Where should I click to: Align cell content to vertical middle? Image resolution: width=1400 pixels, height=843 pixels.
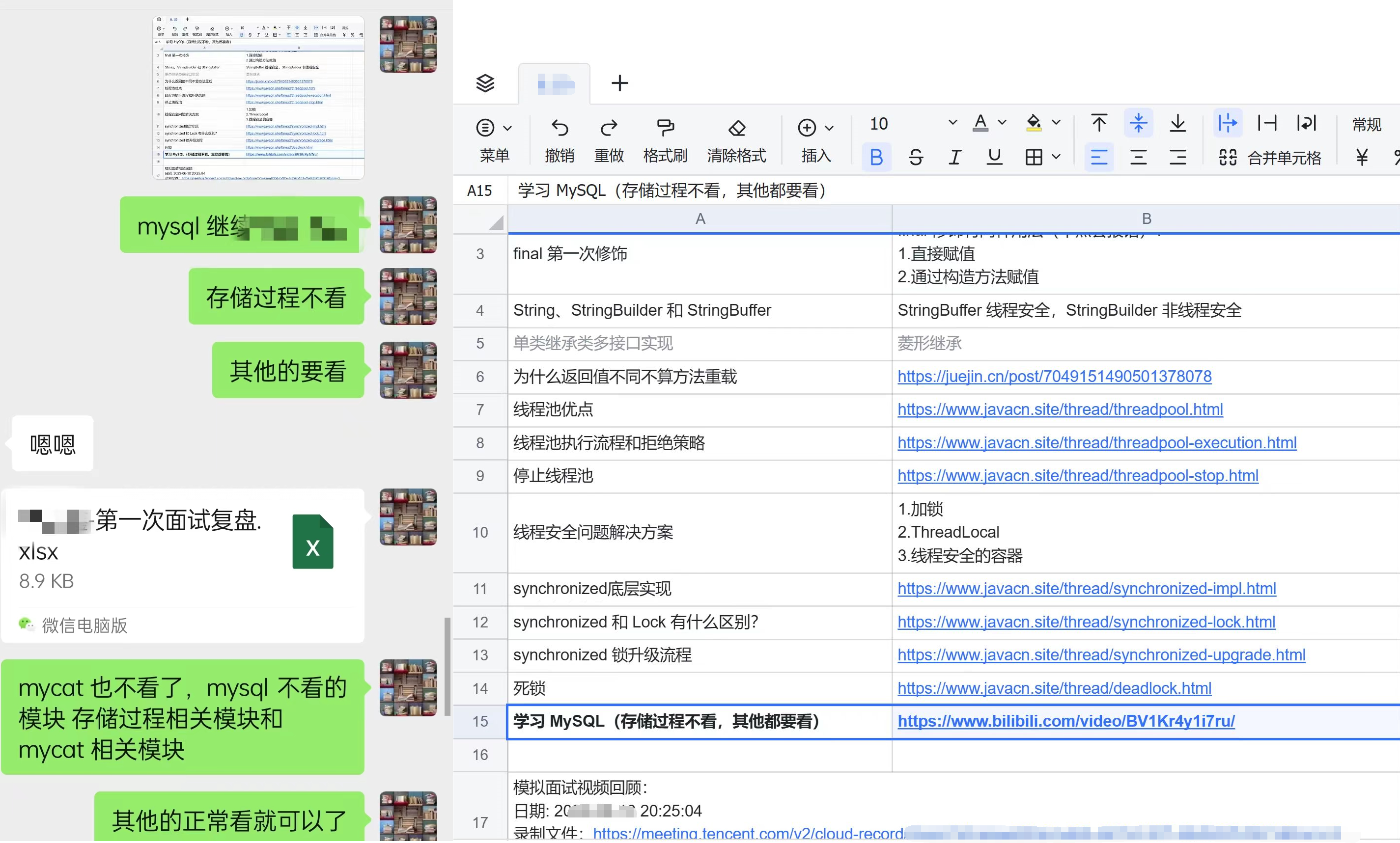pos(1138,123)
